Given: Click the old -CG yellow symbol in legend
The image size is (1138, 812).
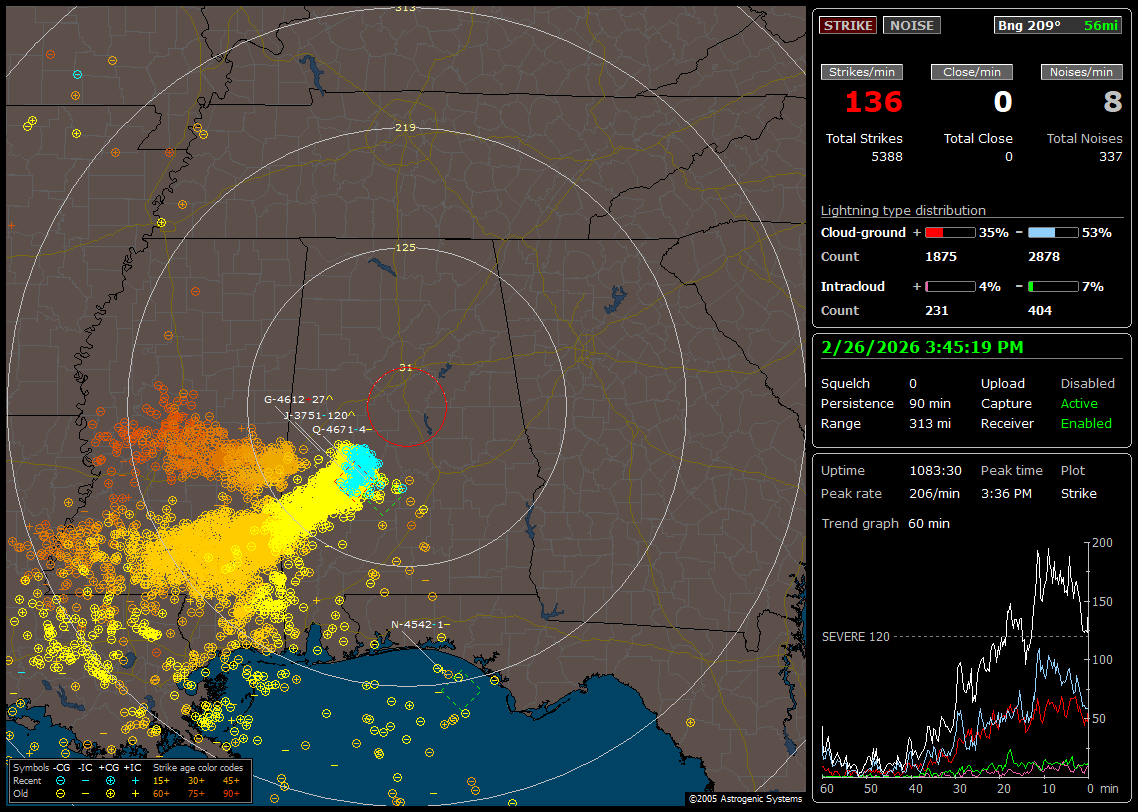Looking at the screenshot, I should 61,793.
